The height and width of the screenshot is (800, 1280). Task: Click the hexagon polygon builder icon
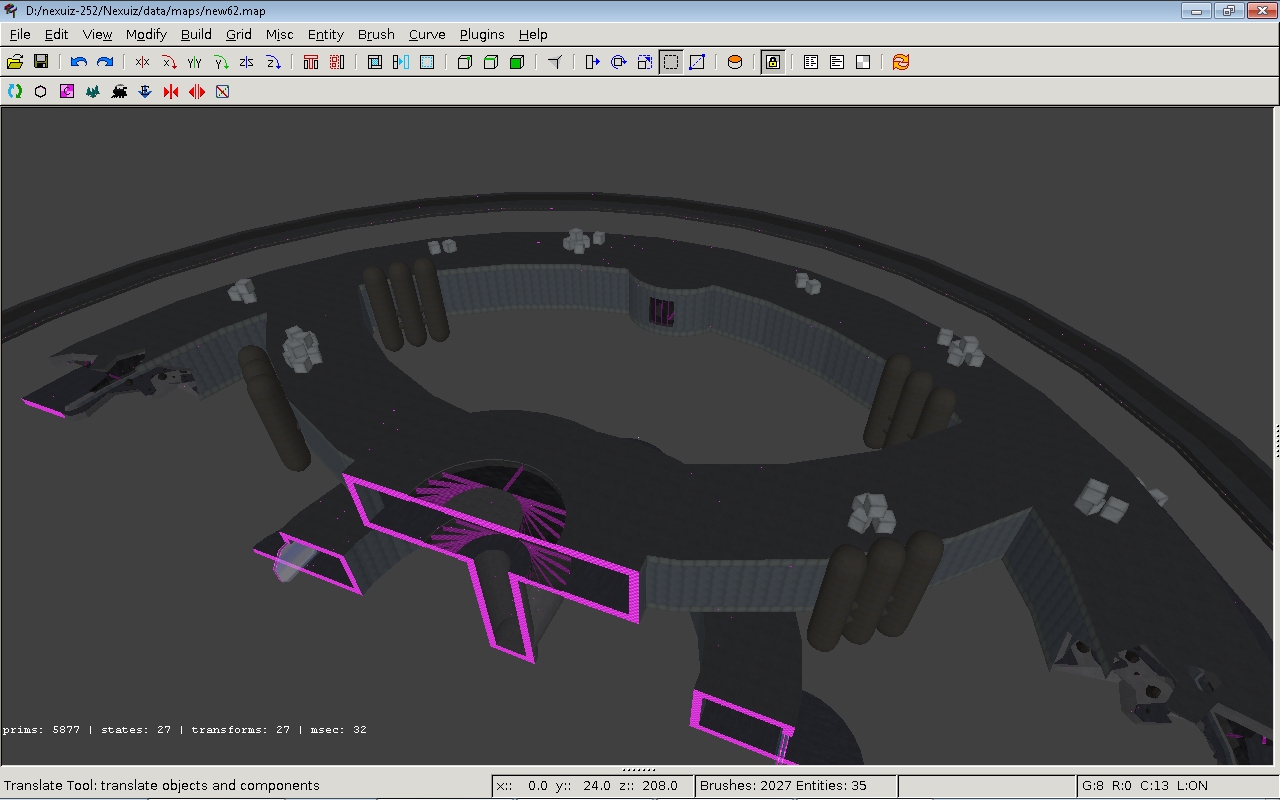[41, 91]
